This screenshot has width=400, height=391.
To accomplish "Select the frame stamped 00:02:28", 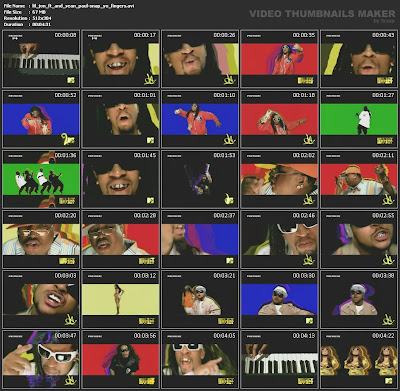I will (x=120, y=239).
